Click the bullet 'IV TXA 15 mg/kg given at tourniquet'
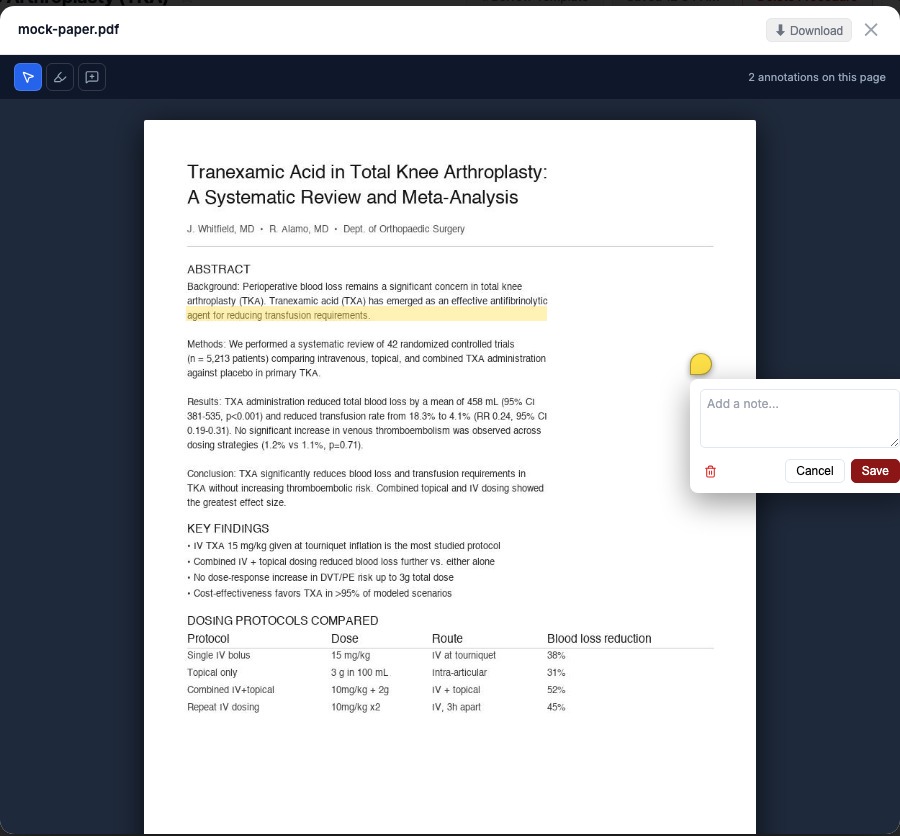Image resolution: width=900 pixels, height=836 pixels. click(344, 545)
